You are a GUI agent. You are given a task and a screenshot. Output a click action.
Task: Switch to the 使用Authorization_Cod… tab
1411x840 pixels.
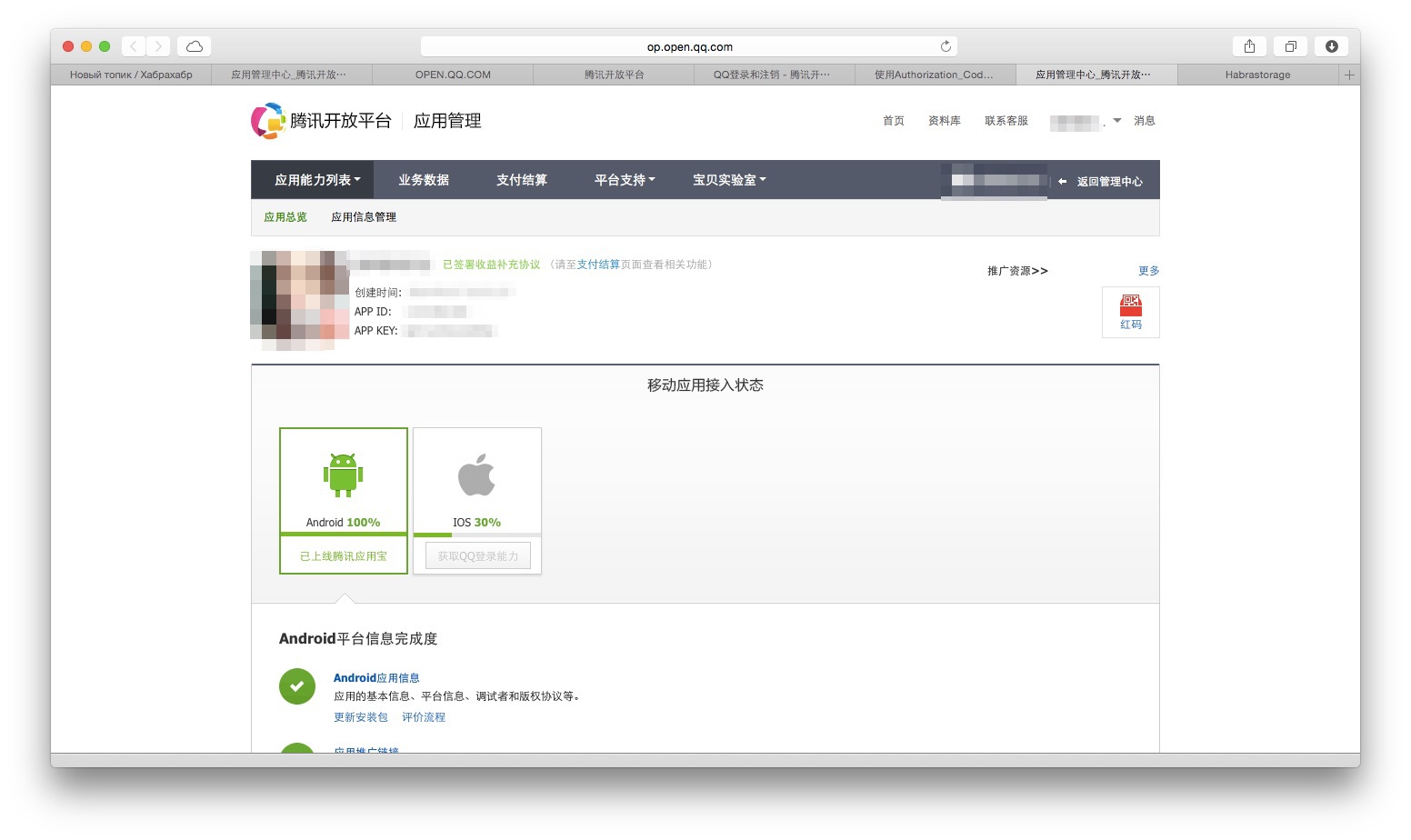coord(936,75)
